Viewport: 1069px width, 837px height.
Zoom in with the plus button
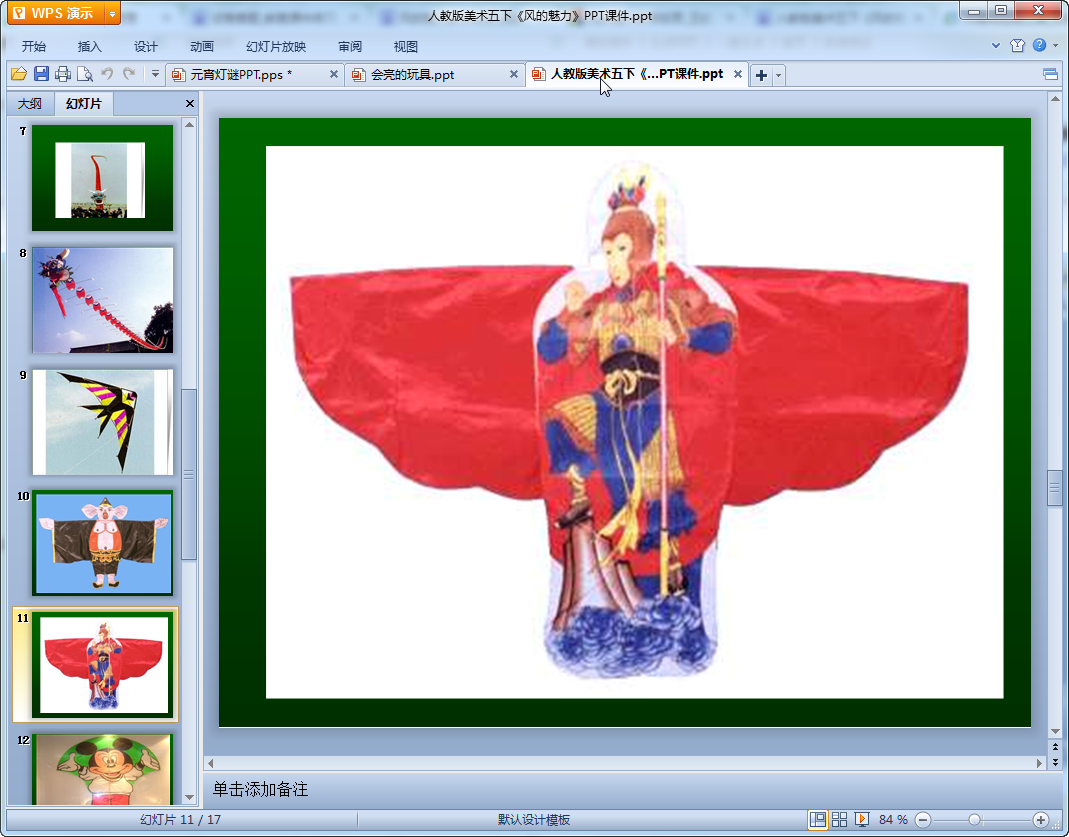point(1040,820)
